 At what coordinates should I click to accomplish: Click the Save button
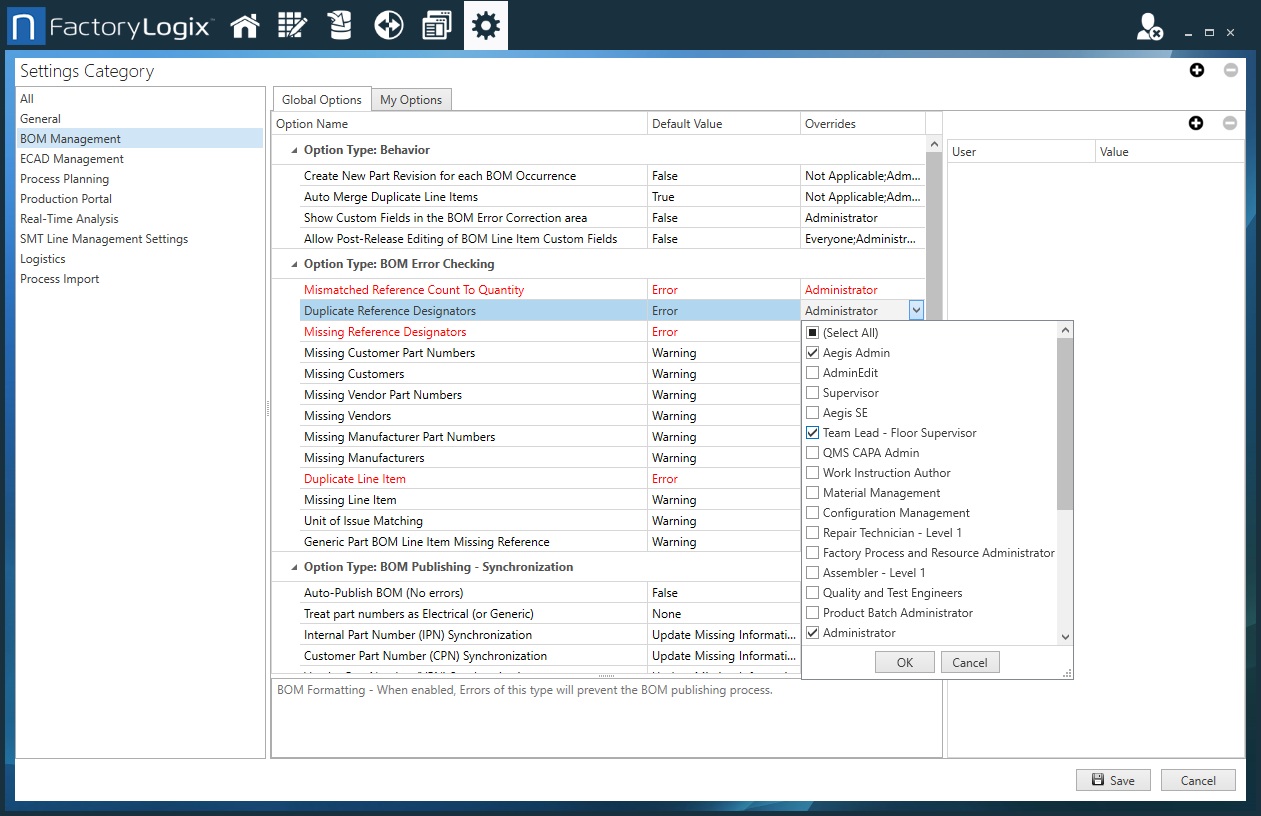click(x=1113, y=780)
